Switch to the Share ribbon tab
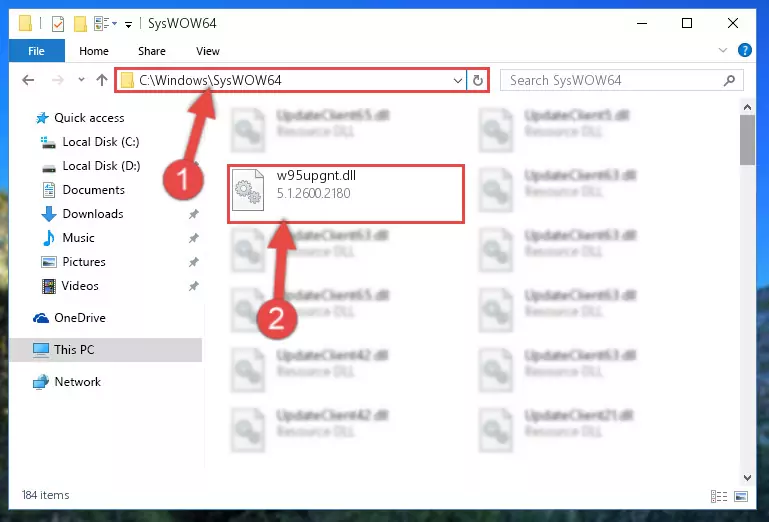The image size is (769, 522). (152, 51)
